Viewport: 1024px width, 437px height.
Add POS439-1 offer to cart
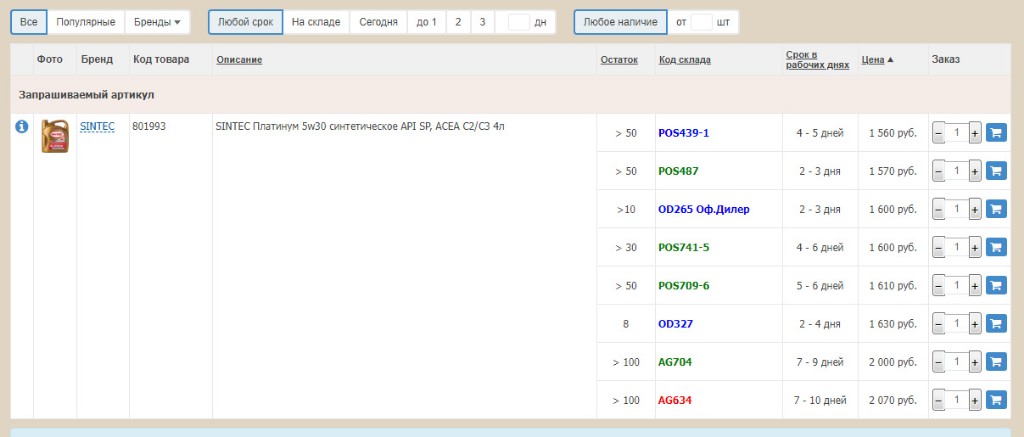pyautogui.click(x=996, y=133)
